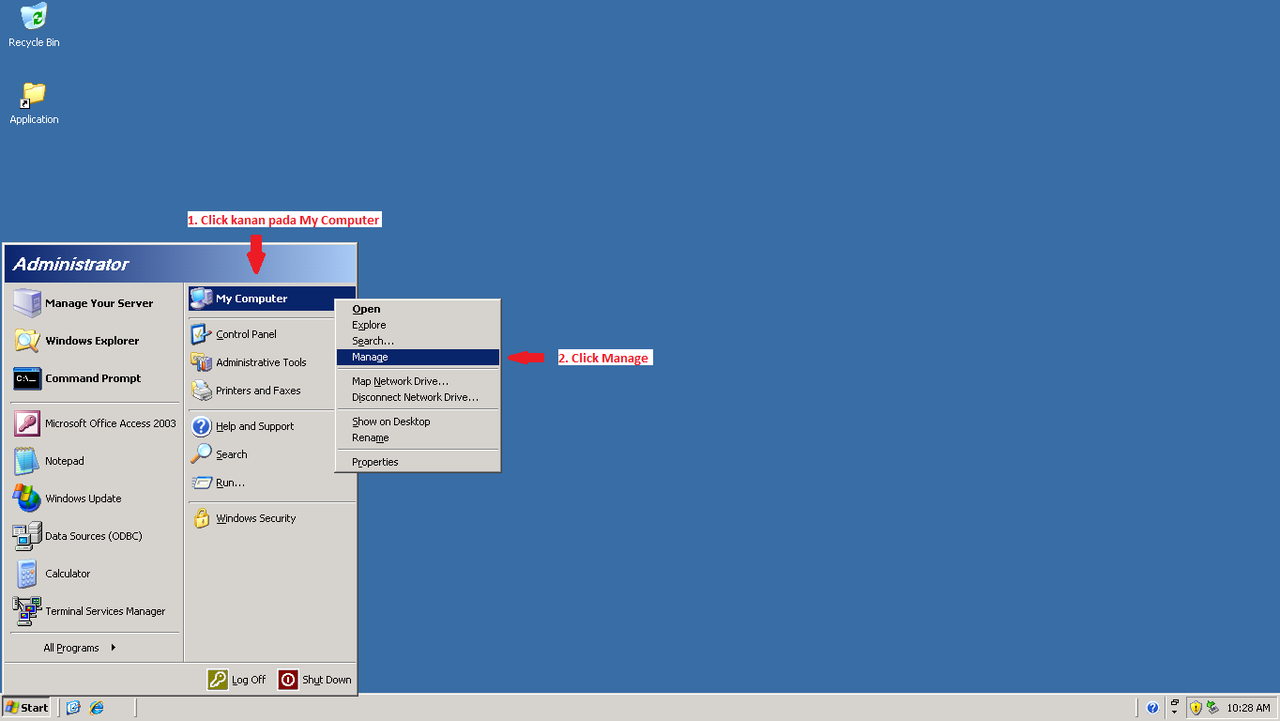The image size is (1280, 721).
Task: Launch Internet Explorer from quick launch
Action: point(97,707)
